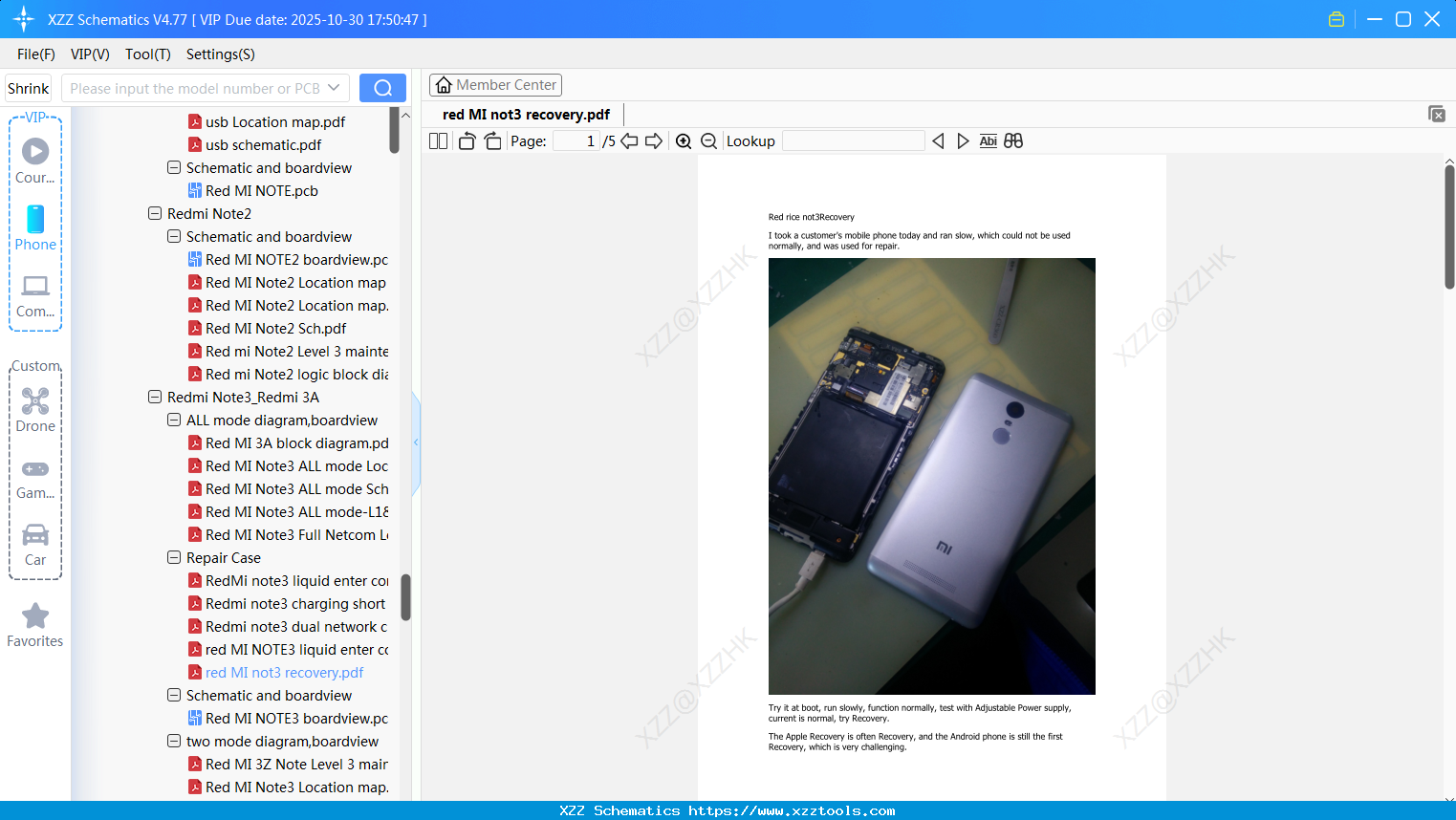Viewport: 1456px width, 820px height.
Task: Collapse the Redmi Note2 tree node
Action: (x=154, y=213)
